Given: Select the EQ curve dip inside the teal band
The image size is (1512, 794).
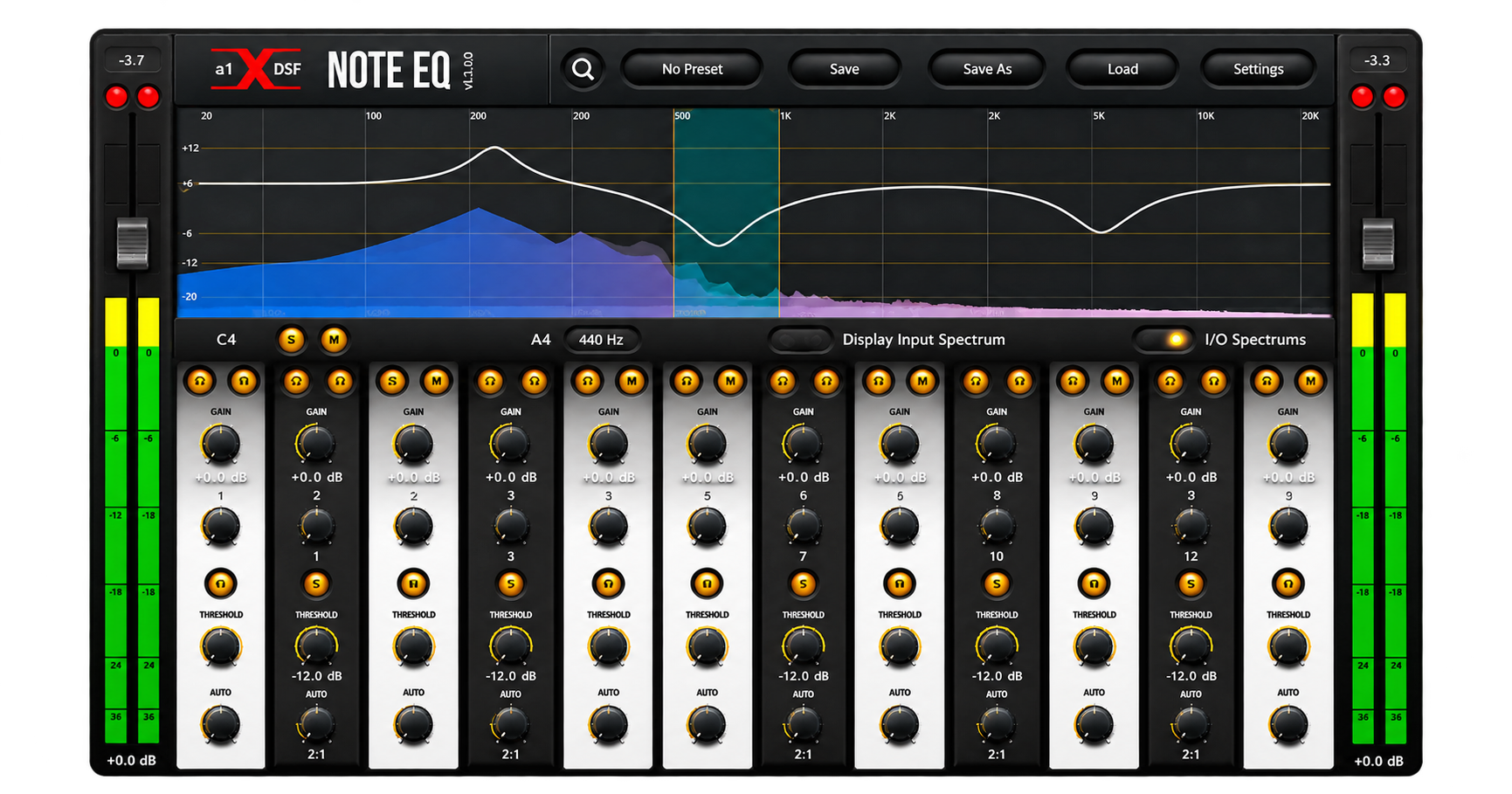Looking at the screenshot, I should [x=719, y=244].
